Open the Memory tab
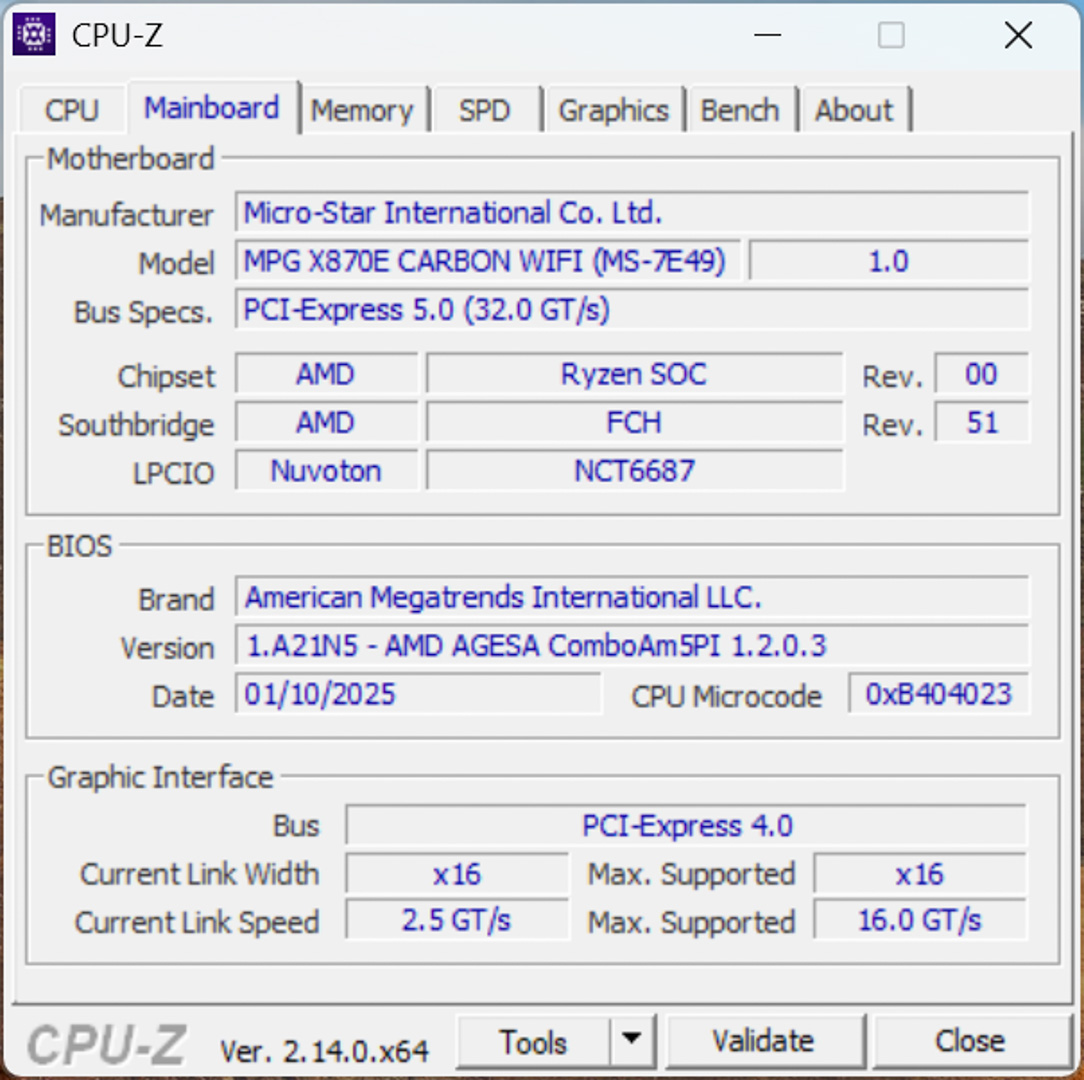Screen dimensions: 1084x1080 tap(362, 110)
